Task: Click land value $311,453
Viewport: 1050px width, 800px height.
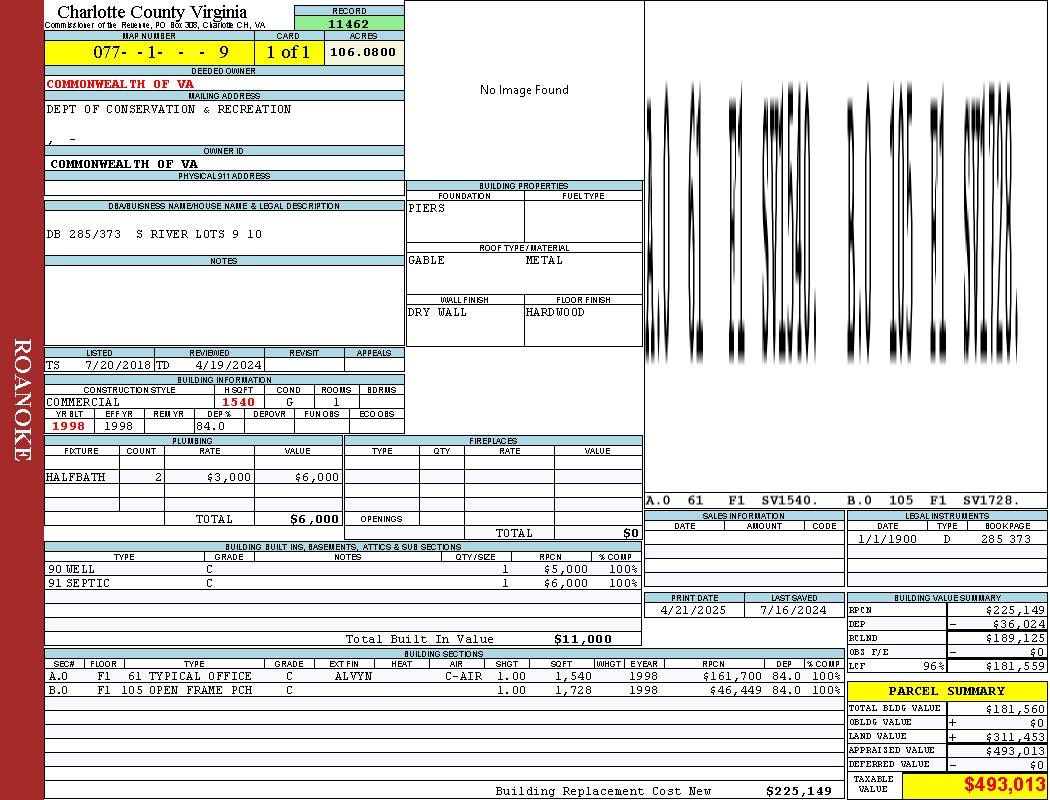Action: coord(1015,737)
